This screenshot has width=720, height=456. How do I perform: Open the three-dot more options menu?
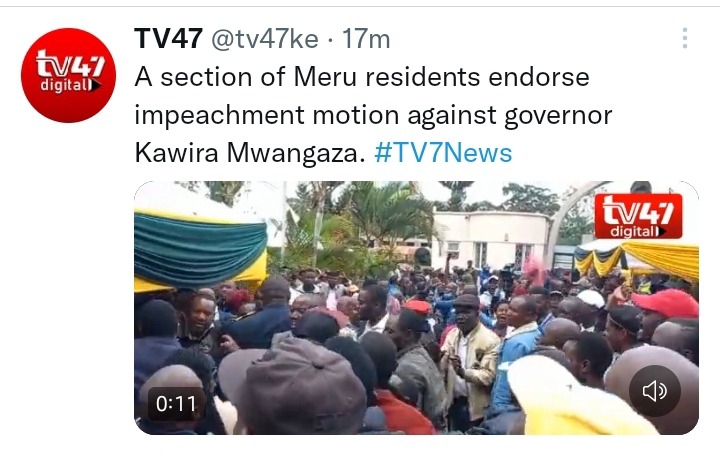pyautogui.click(x=685, y=38)
